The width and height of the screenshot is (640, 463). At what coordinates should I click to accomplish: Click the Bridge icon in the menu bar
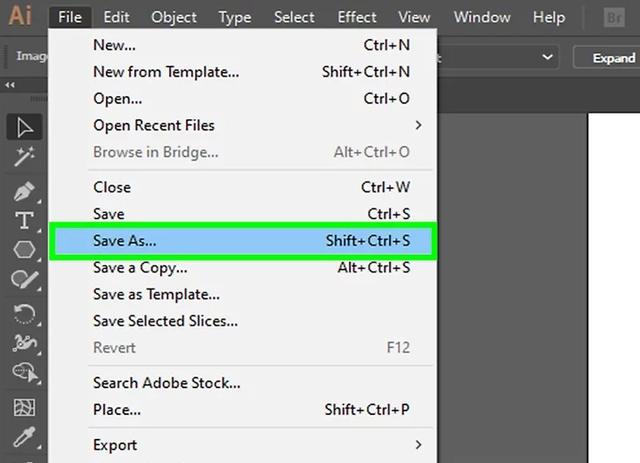click(616, 17)
